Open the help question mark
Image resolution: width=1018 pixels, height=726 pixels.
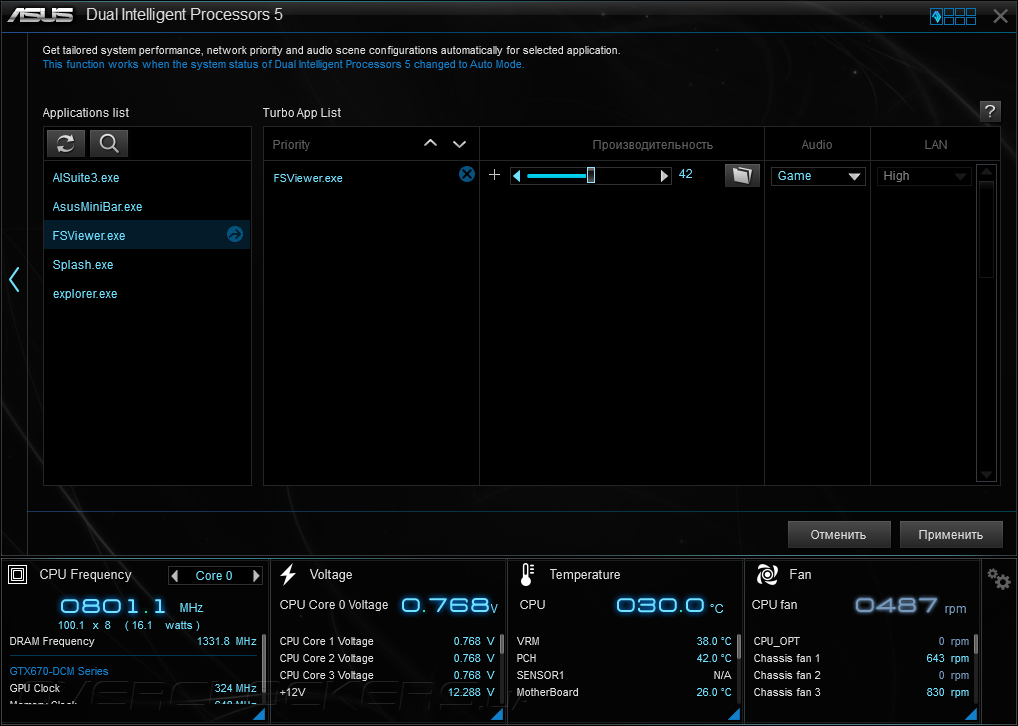pyautogui.click(x=990, y=111)
